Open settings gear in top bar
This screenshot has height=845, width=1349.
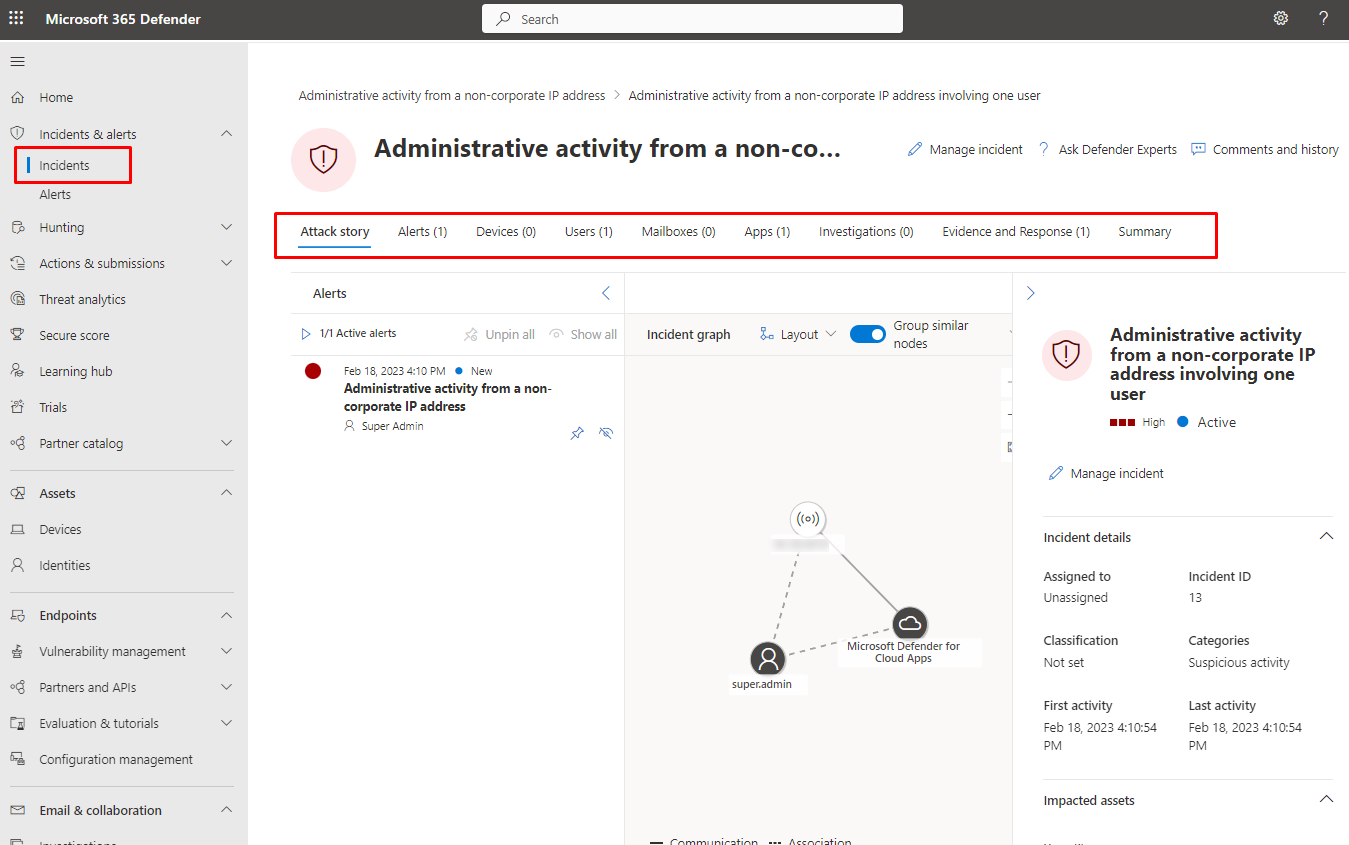1280,19
